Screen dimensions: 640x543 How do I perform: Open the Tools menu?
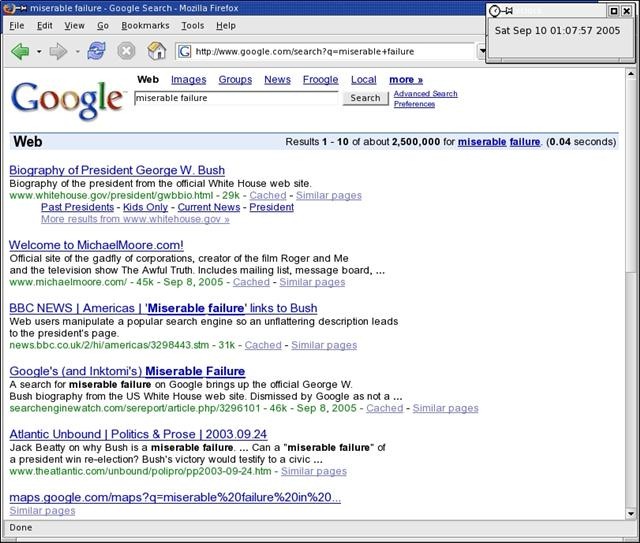tap(192, 25)
